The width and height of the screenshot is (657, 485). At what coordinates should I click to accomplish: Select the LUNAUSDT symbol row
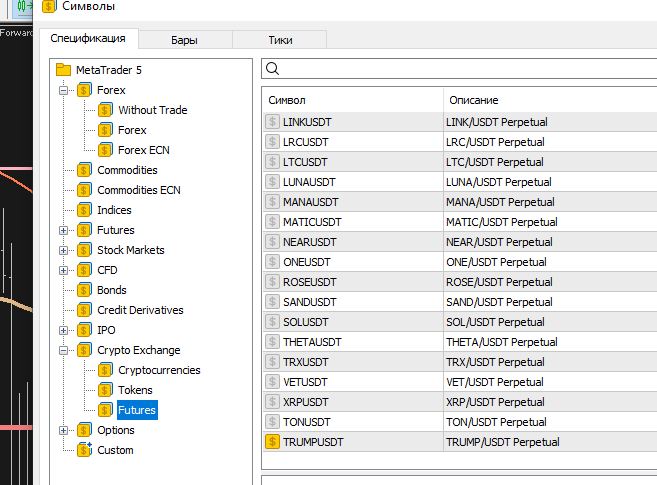click(460, 182)
